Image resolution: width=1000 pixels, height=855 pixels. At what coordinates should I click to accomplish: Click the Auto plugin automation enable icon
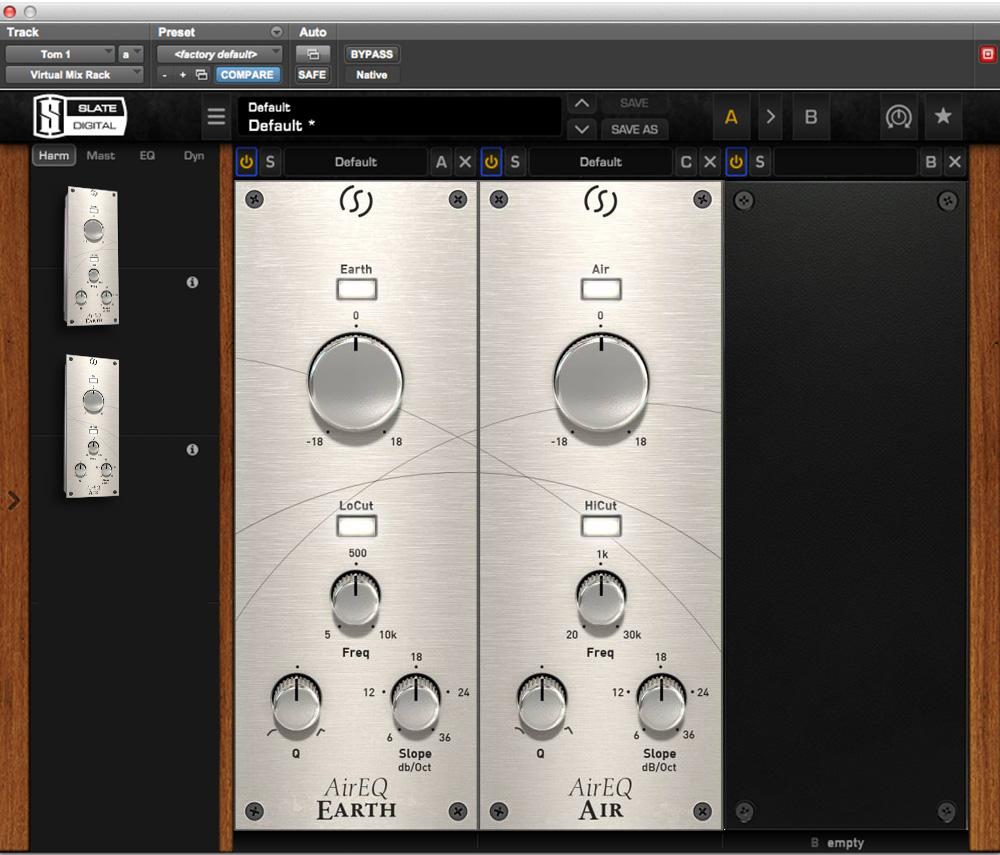(312, 54)
